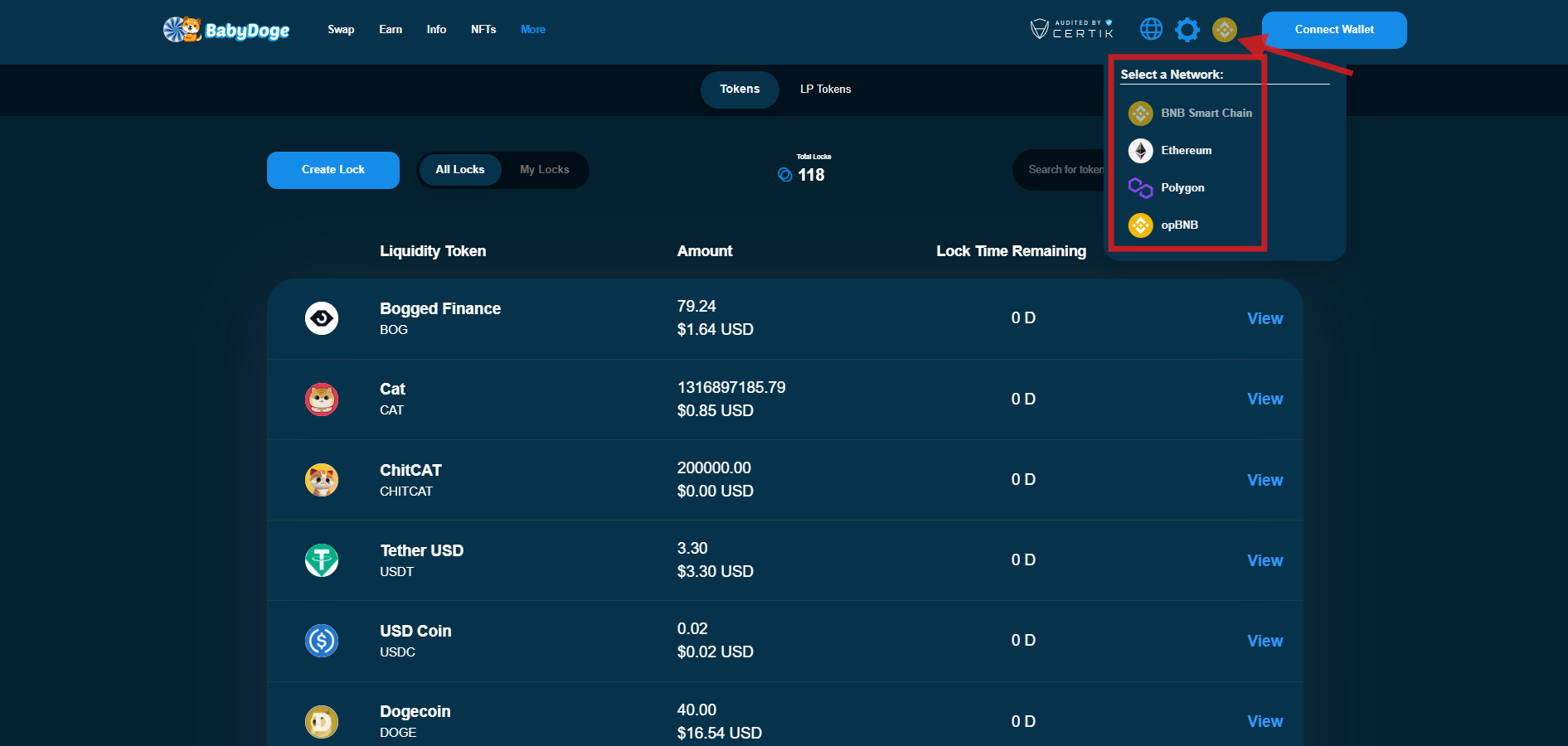Click the Tether USD token name

point(421,550)
